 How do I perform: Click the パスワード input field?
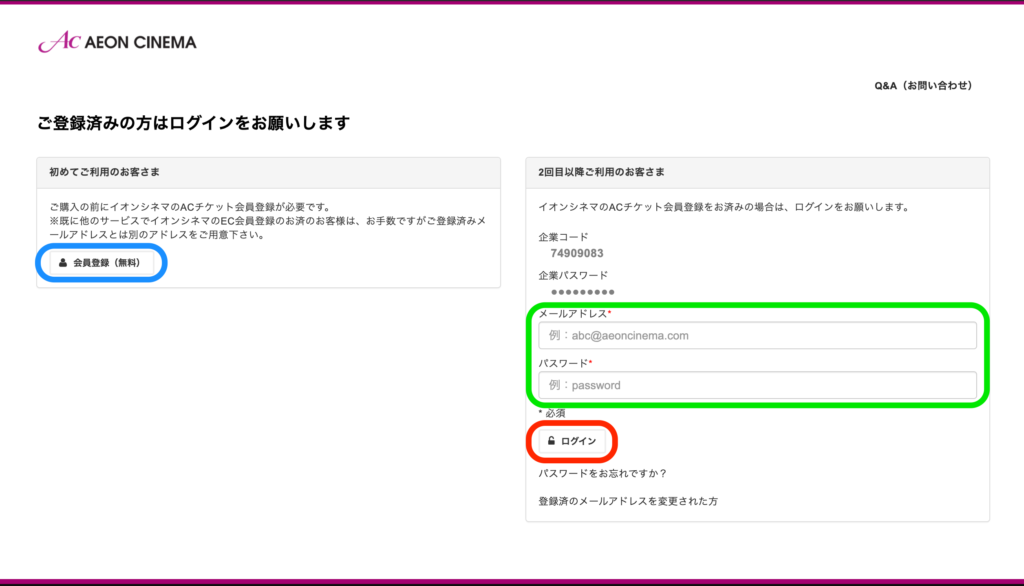pos(758,385)
